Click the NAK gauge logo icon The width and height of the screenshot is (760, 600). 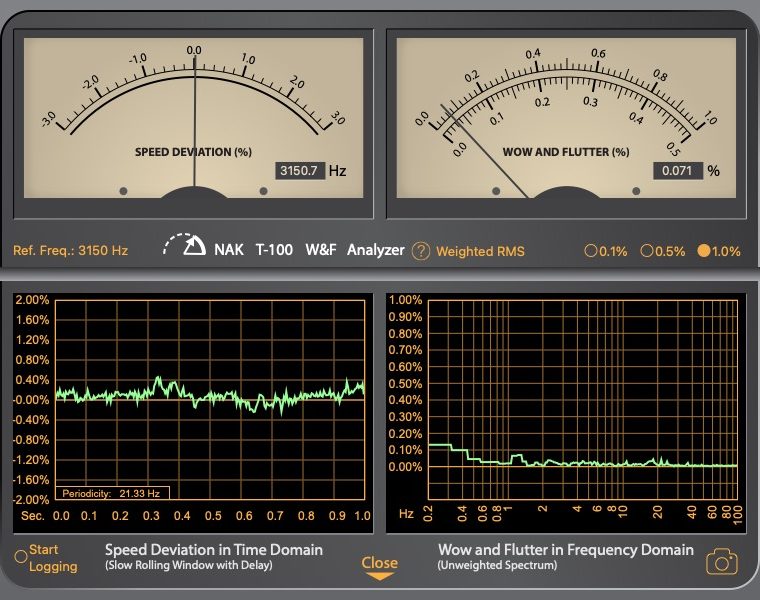tap(185, 245)
